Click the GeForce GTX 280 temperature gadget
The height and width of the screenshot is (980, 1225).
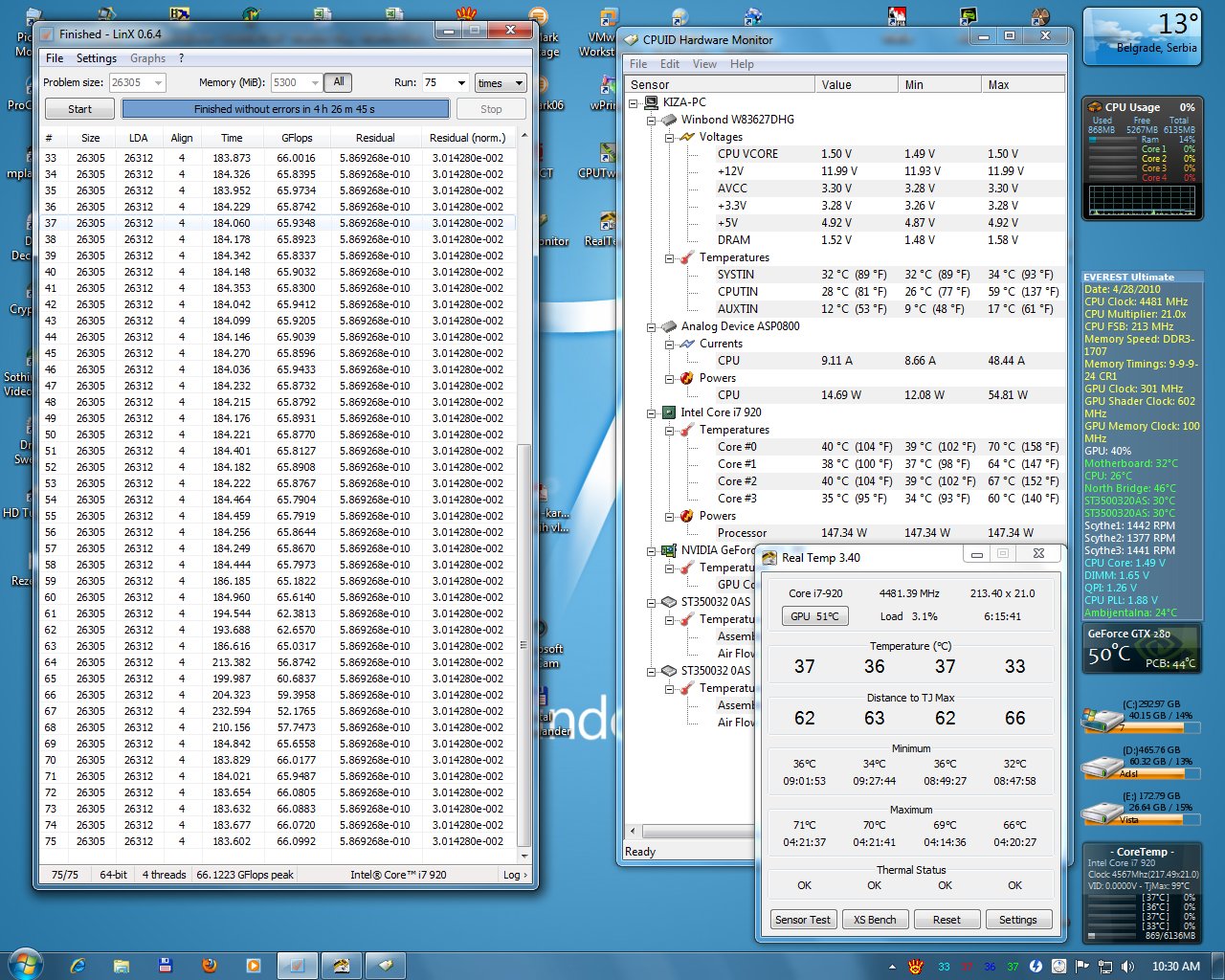1142,649
